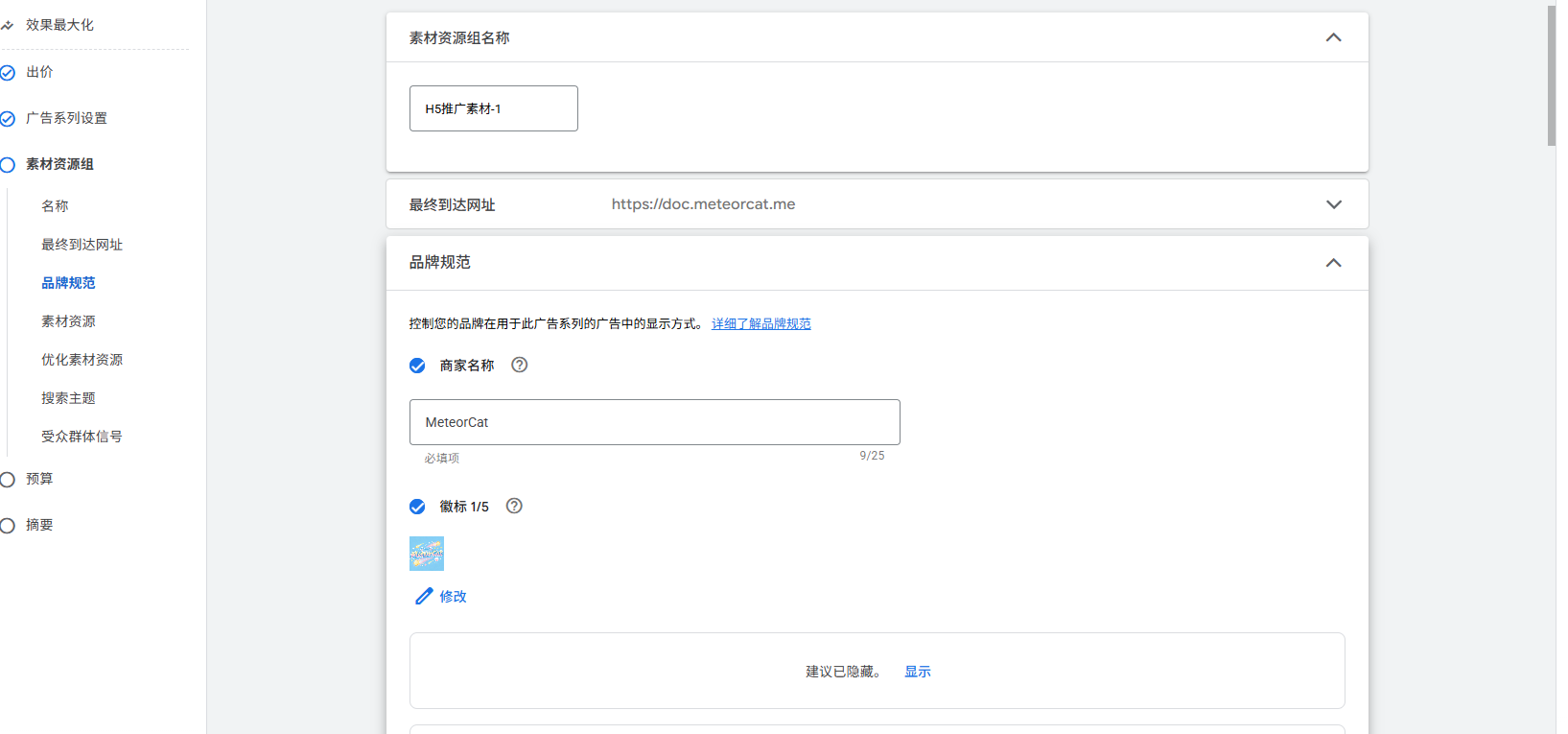The width and height of the screenshot is (1568, 734).
Task: Jump to 优化素材资源 subsection
Action: 82,360
